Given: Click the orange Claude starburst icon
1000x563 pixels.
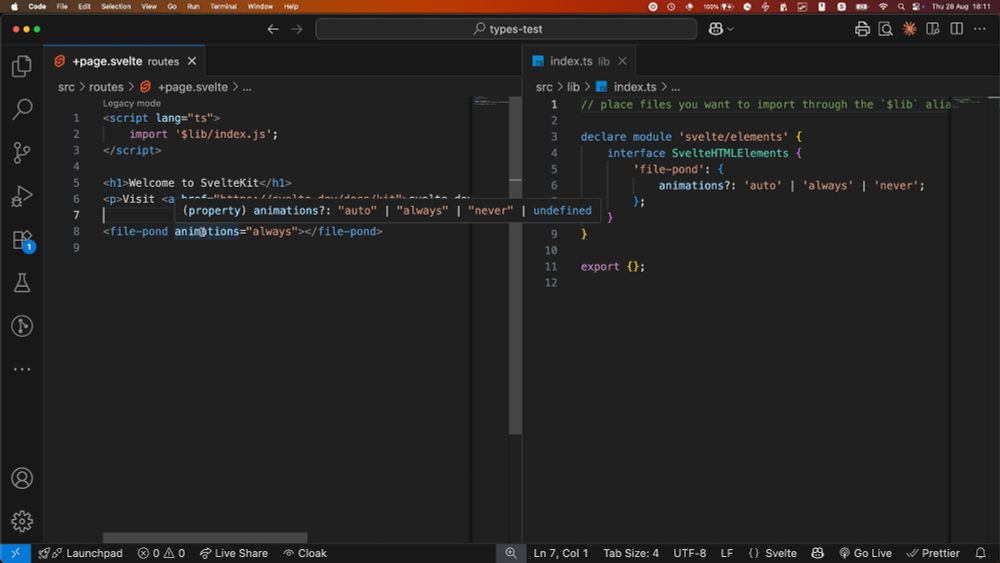Looking at the screenshot, I should (909, 29).
